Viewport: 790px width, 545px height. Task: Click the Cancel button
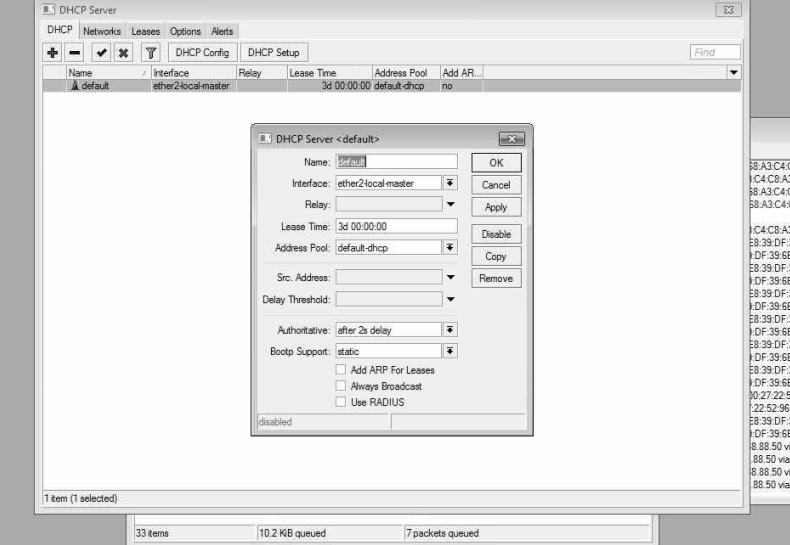pos(496,185)
